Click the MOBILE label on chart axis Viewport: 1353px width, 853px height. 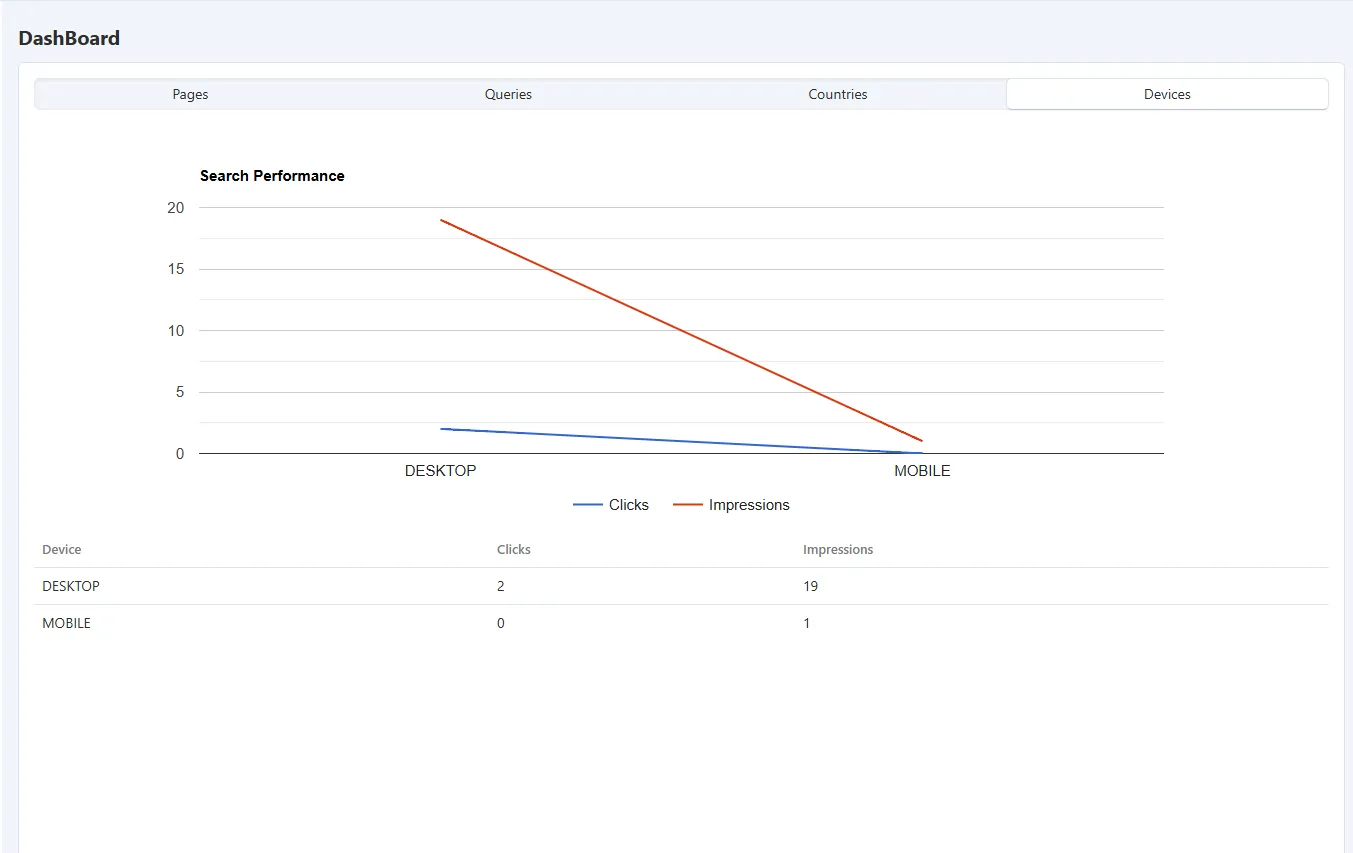922,471
